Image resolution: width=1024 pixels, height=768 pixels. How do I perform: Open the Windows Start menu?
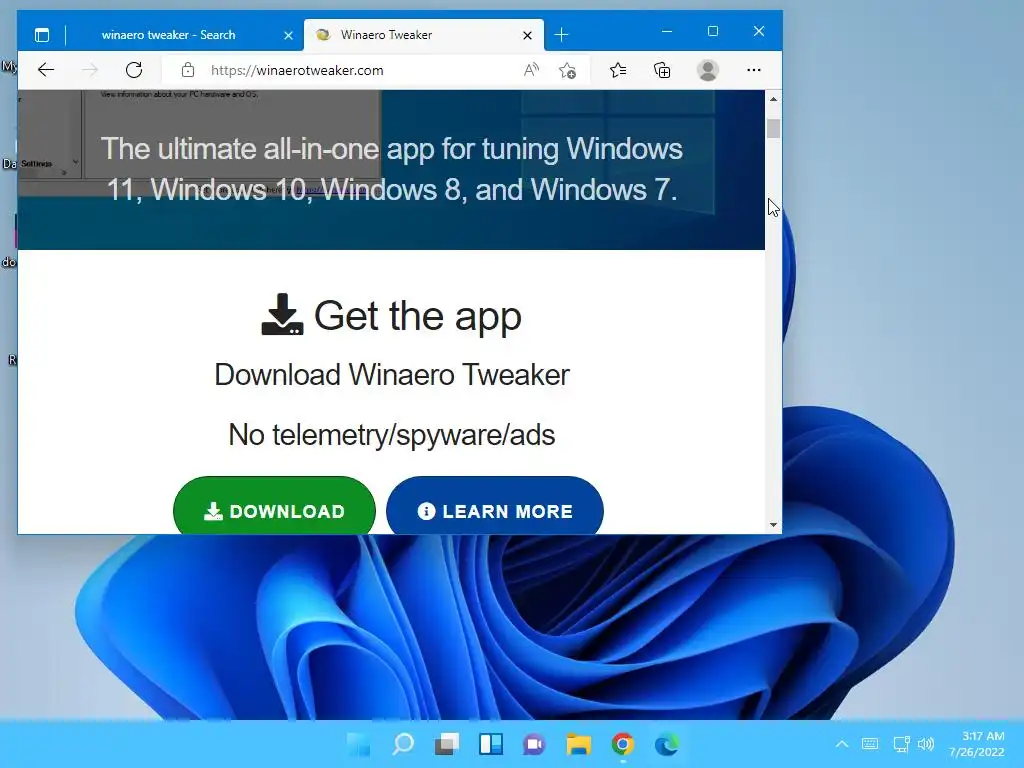point(359,744)
